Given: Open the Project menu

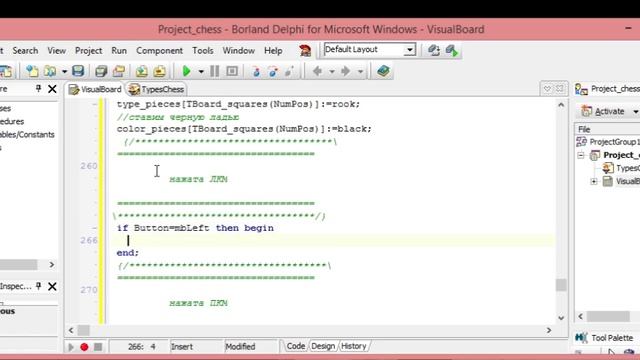Looking at the screenshot, I should [88, 51].
